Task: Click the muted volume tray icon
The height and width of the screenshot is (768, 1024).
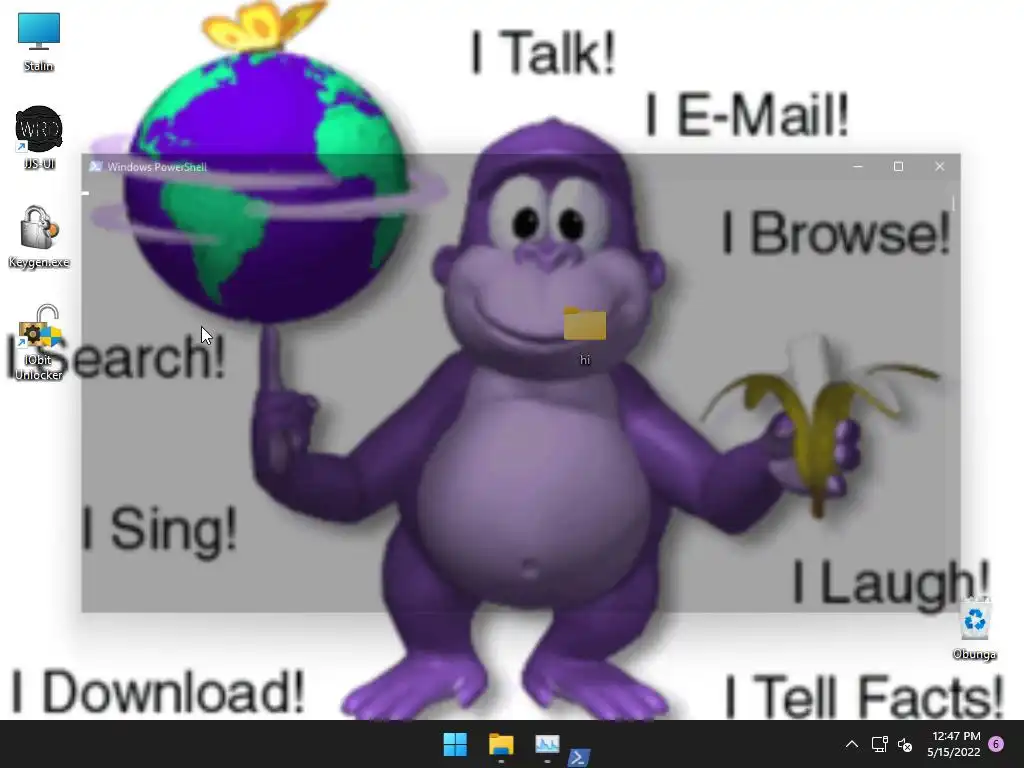Action: [x=904, y=744]
